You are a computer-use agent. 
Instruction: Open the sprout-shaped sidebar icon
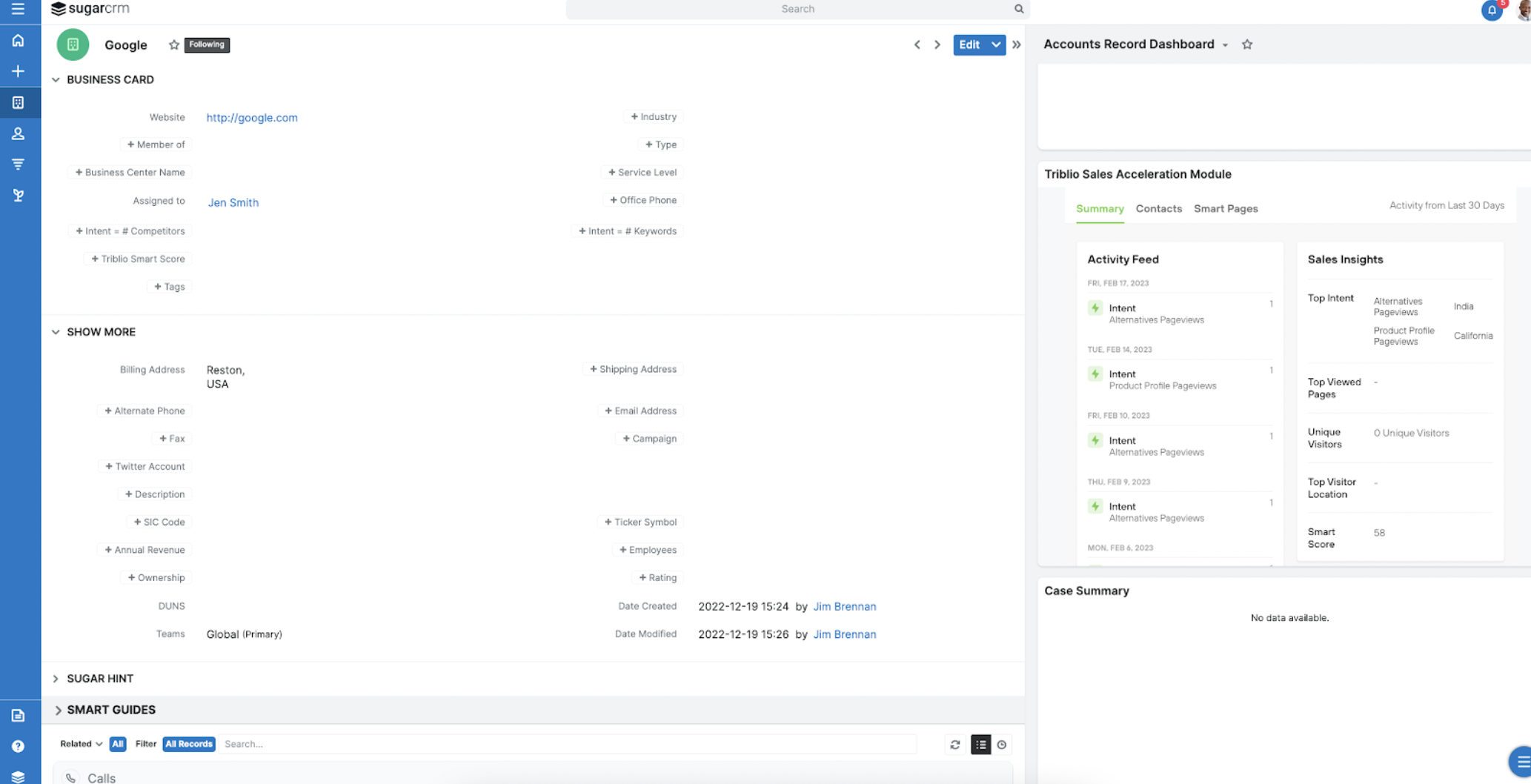click(x=18, y=195)
